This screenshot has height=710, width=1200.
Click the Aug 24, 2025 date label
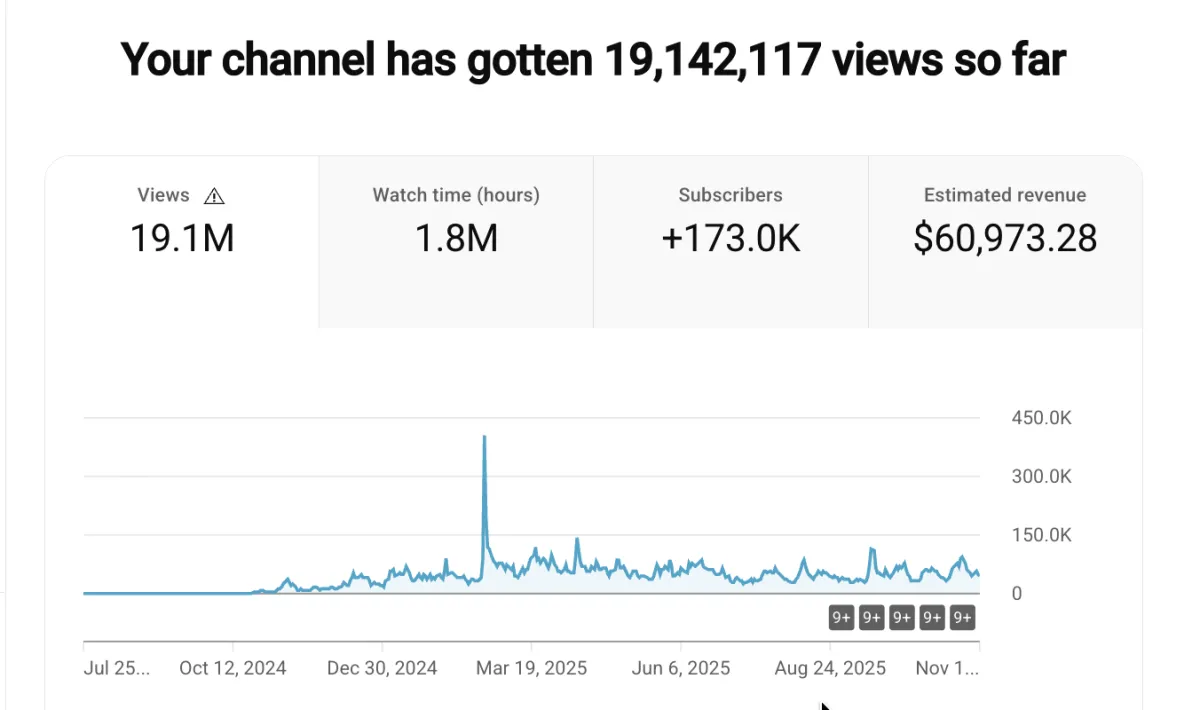pos(831,668)
